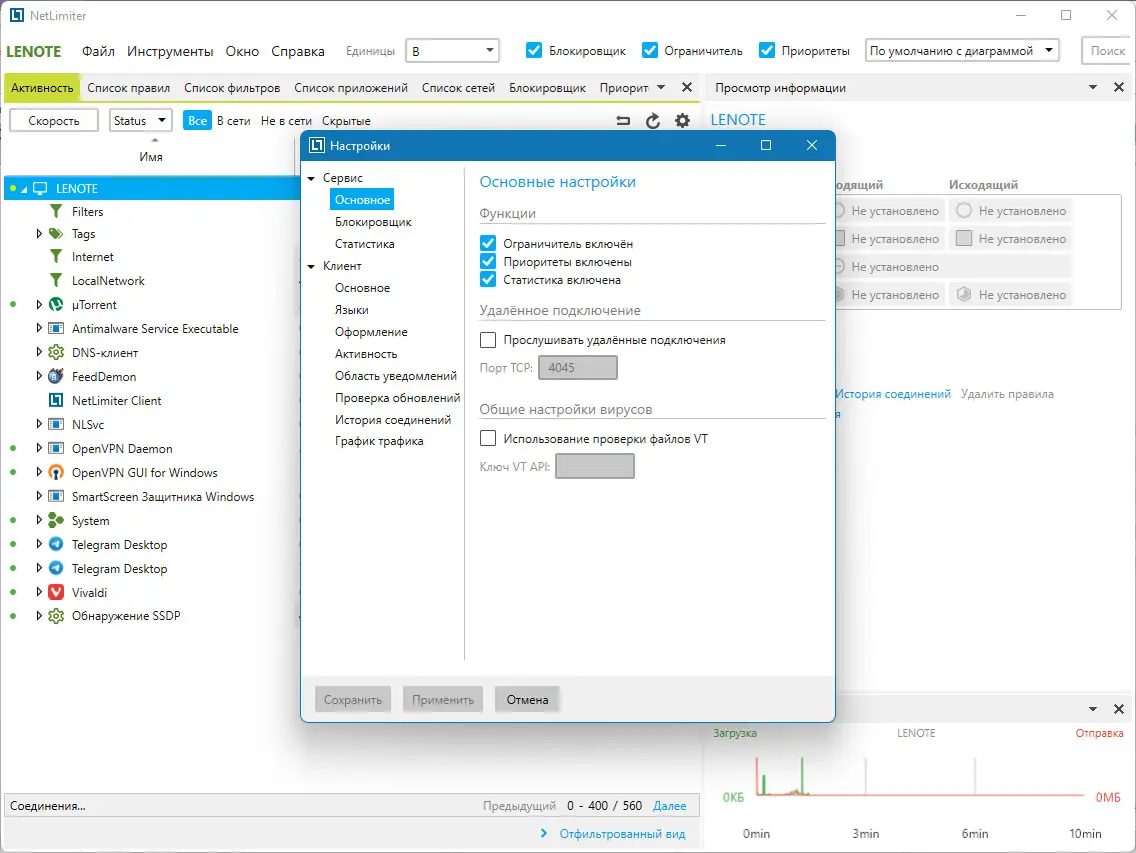Viewport: 1136px width, 853px height.
Task: Click the NLSvc service icon
Action: [x=56, y=424]
